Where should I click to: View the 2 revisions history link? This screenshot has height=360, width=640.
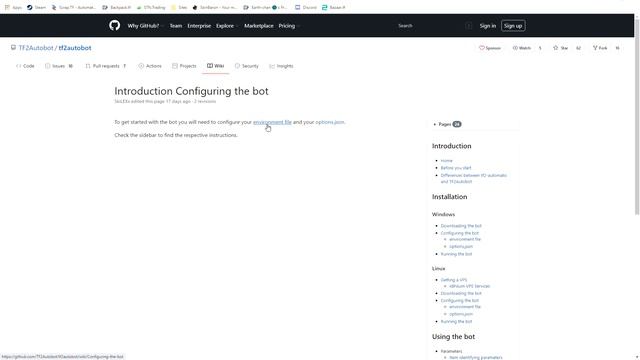[x=205, y=101]
